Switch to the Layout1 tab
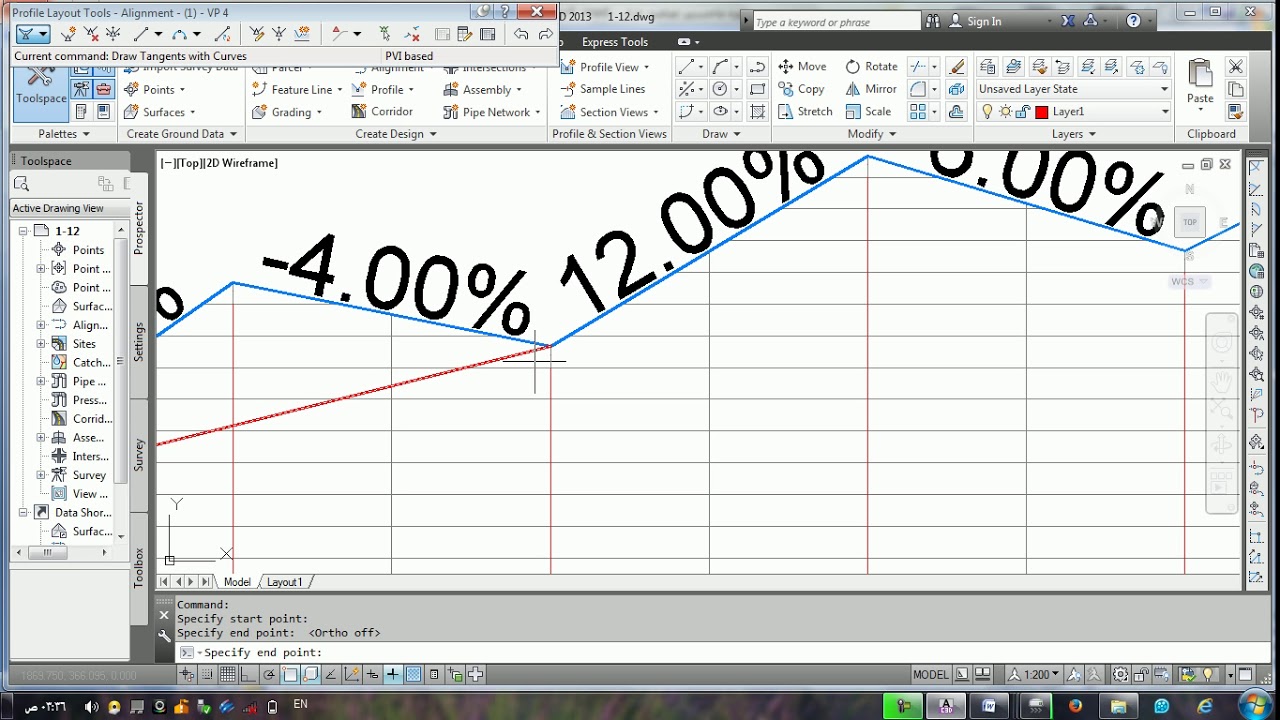 click(x=284, y=582)
